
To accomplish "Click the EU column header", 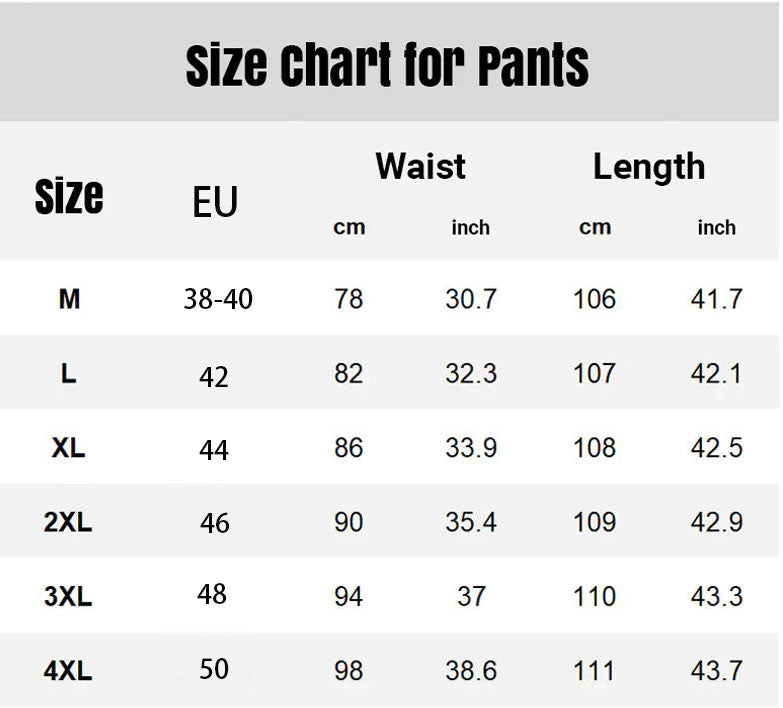I will 215,202.
